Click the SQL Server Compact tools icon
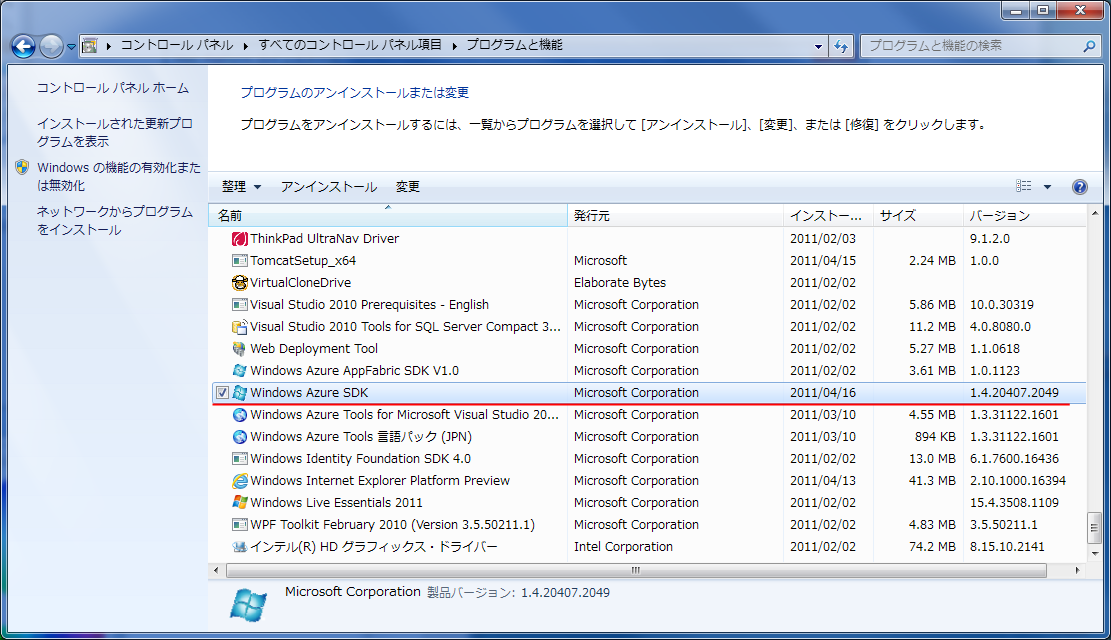This screenshot has height=640, width=1111. (239, 327)
